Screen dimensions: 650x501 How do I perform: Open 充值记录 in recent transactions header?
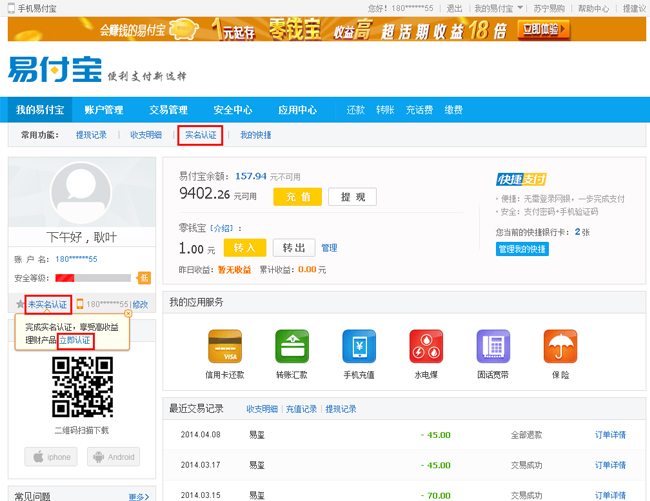pyautogui.click(x=301, y=409)
